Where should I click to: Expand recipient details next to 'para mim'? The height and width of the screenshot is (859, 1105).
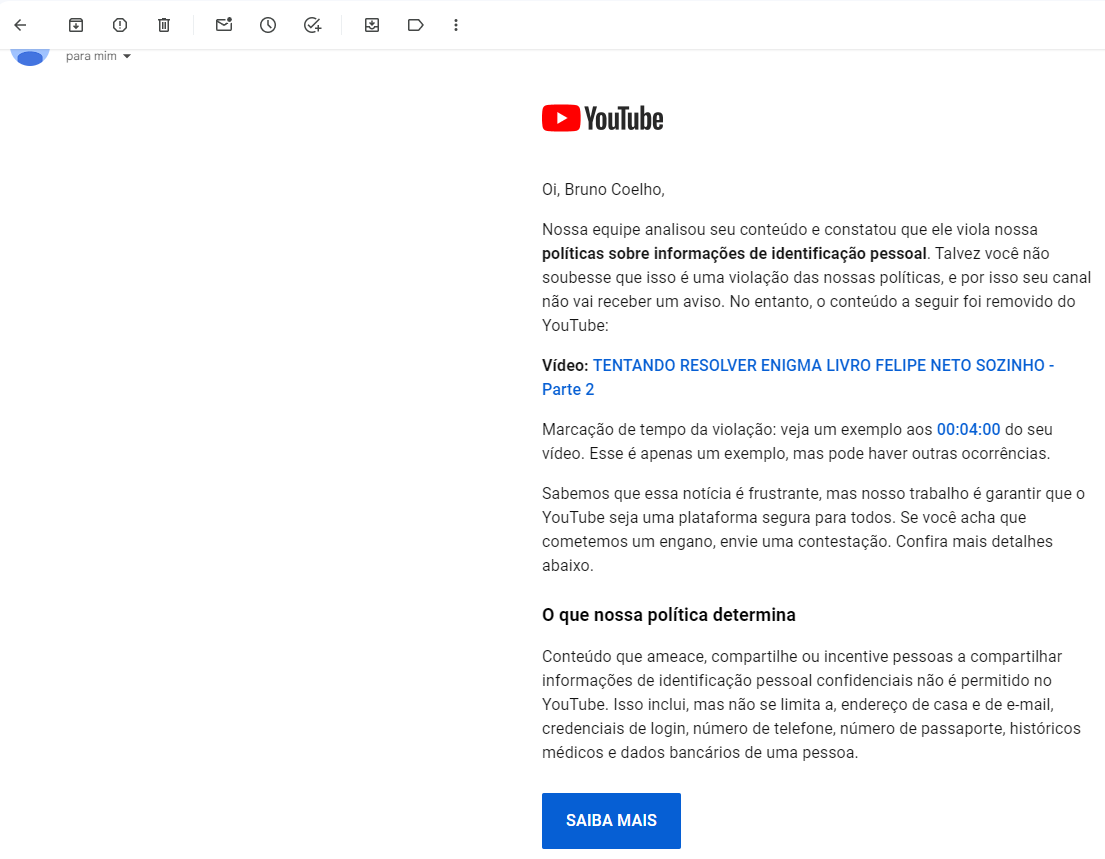tap(127, 56)
